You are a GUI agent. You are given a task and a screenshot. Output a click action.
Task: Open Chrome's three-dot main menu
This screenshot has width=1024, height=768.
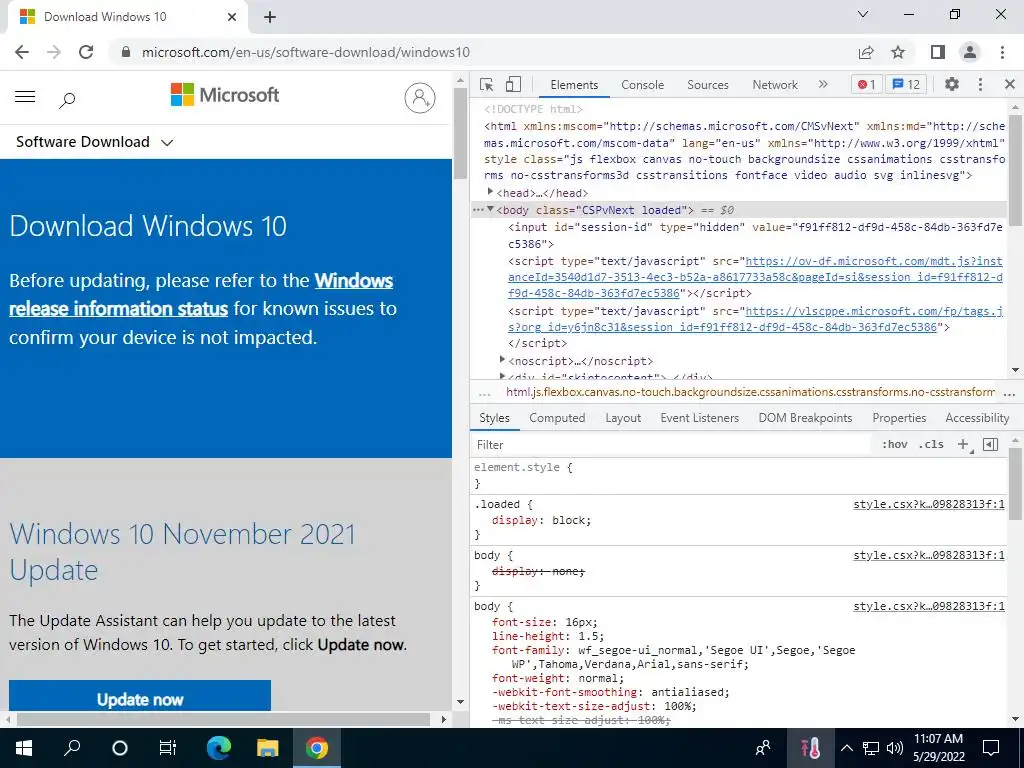click(1002, 52)
